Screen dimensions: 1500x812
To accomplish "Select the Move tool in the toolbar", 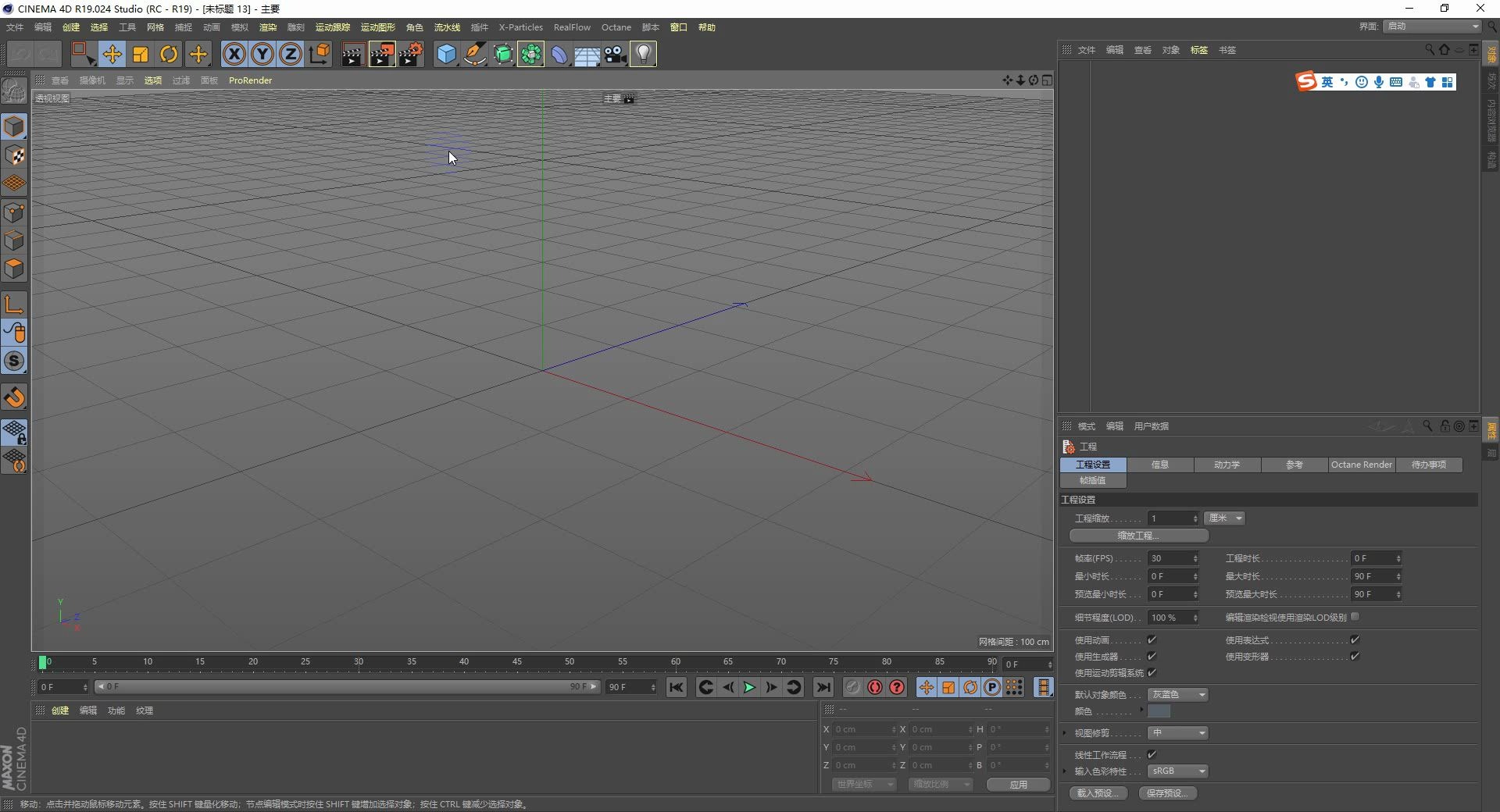I will (x=112, y=54).
